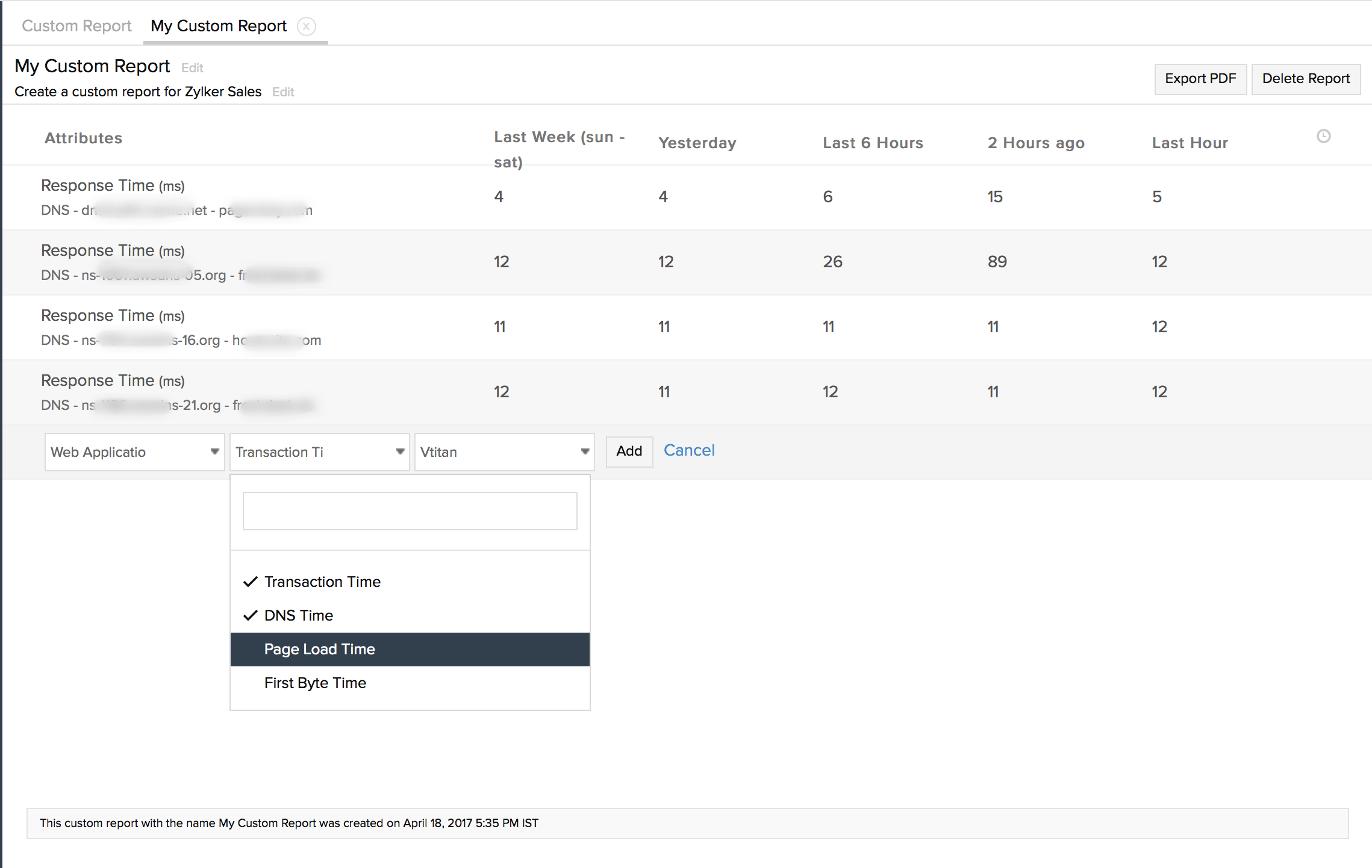Select Page Load Time option

319,649
